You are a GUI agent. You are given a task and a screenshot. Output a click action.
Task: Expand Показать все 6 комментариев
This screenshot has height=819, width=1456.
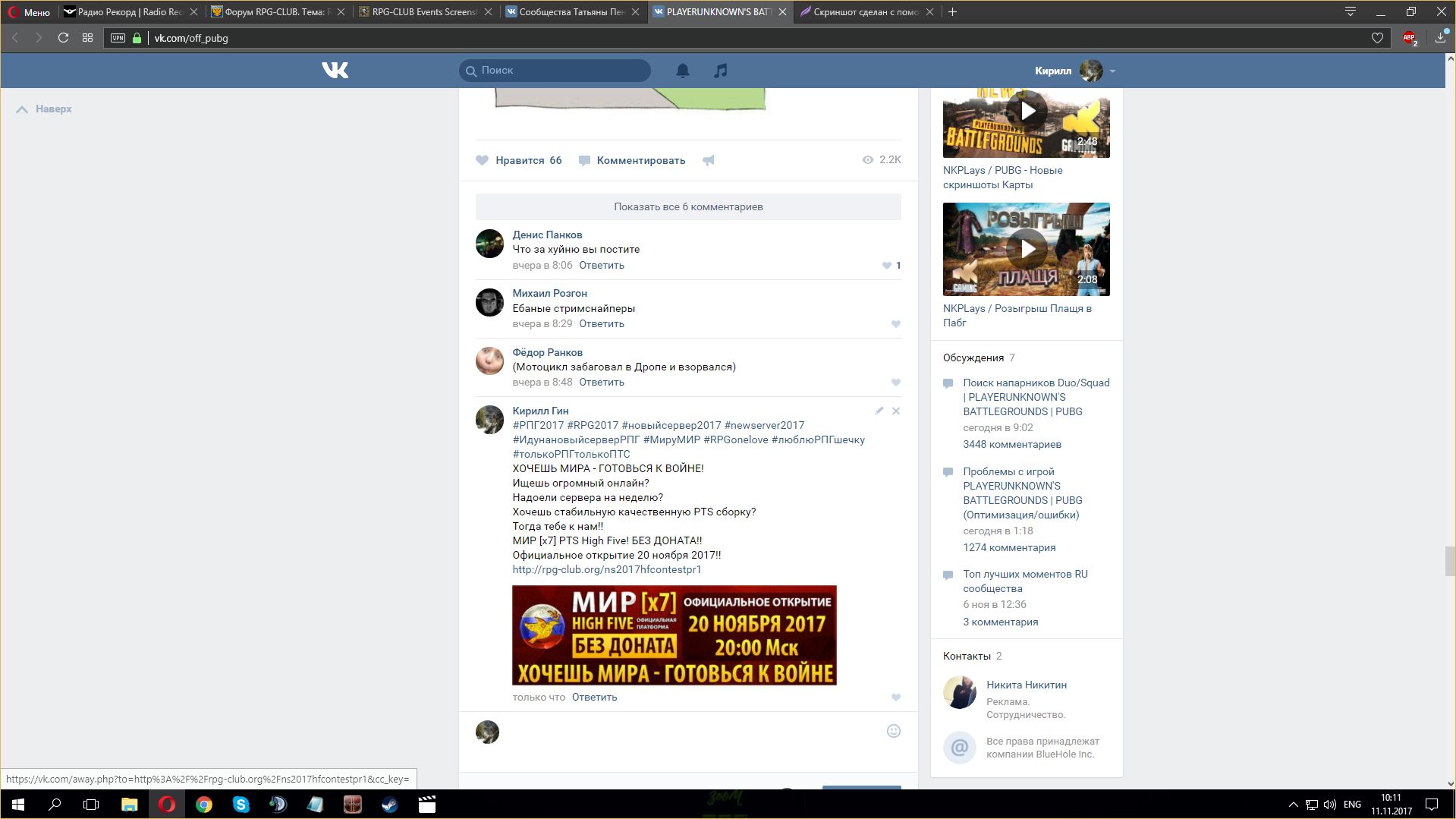click(688, 206)
